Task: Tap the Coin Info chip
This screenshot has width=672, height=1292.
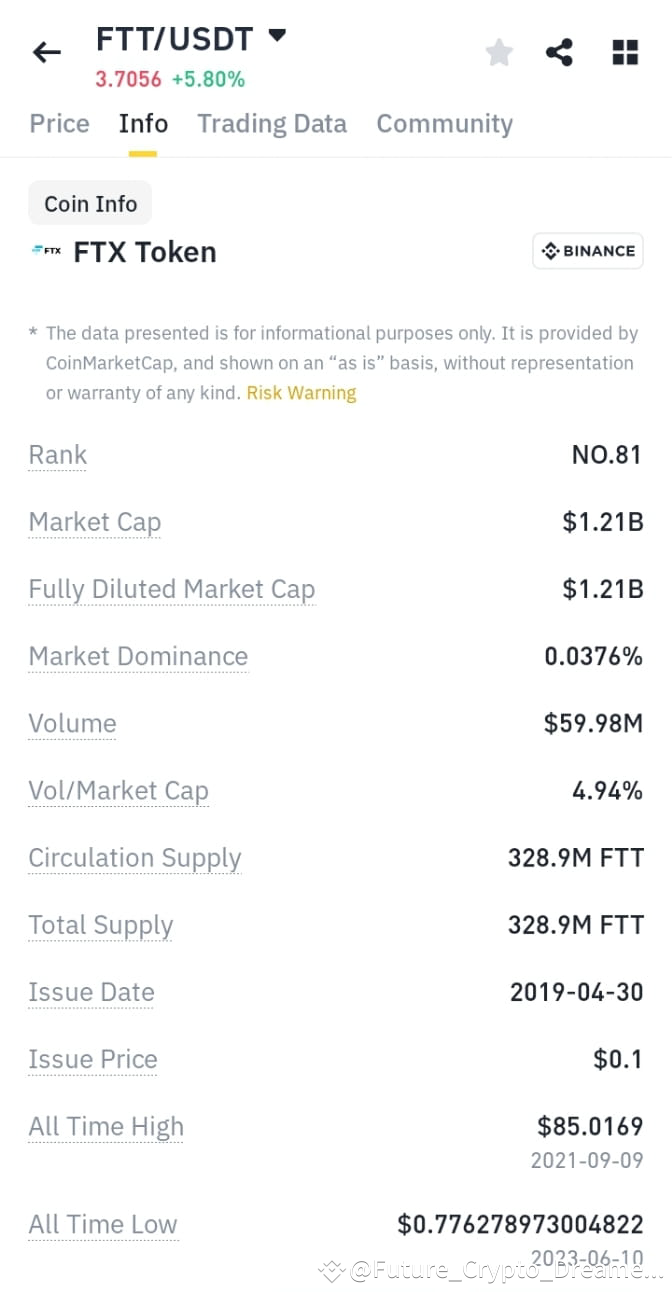Action: (90, 203)
